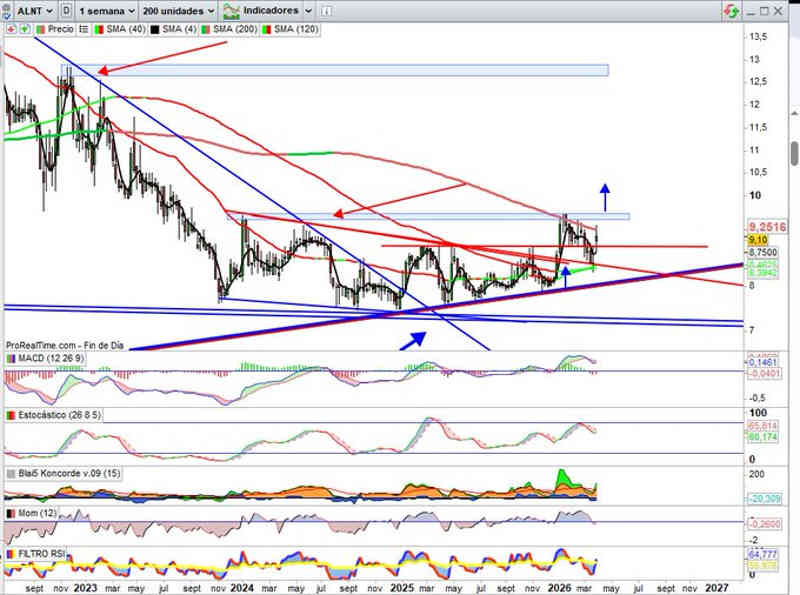800x595 pixels.
Task: Select the SMA (40) legend label
Action: tap(124, 27)
